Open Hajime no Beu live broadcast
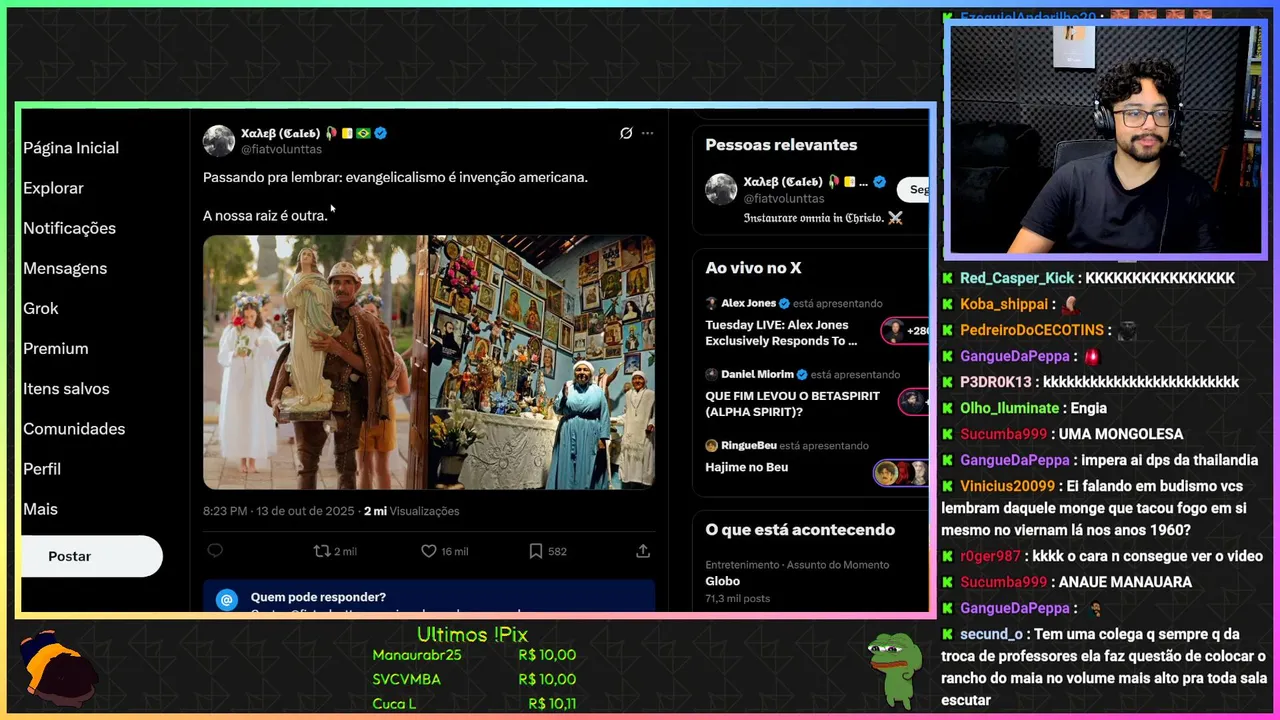This screenshot has height=720, width=1280. pos(746,467)
